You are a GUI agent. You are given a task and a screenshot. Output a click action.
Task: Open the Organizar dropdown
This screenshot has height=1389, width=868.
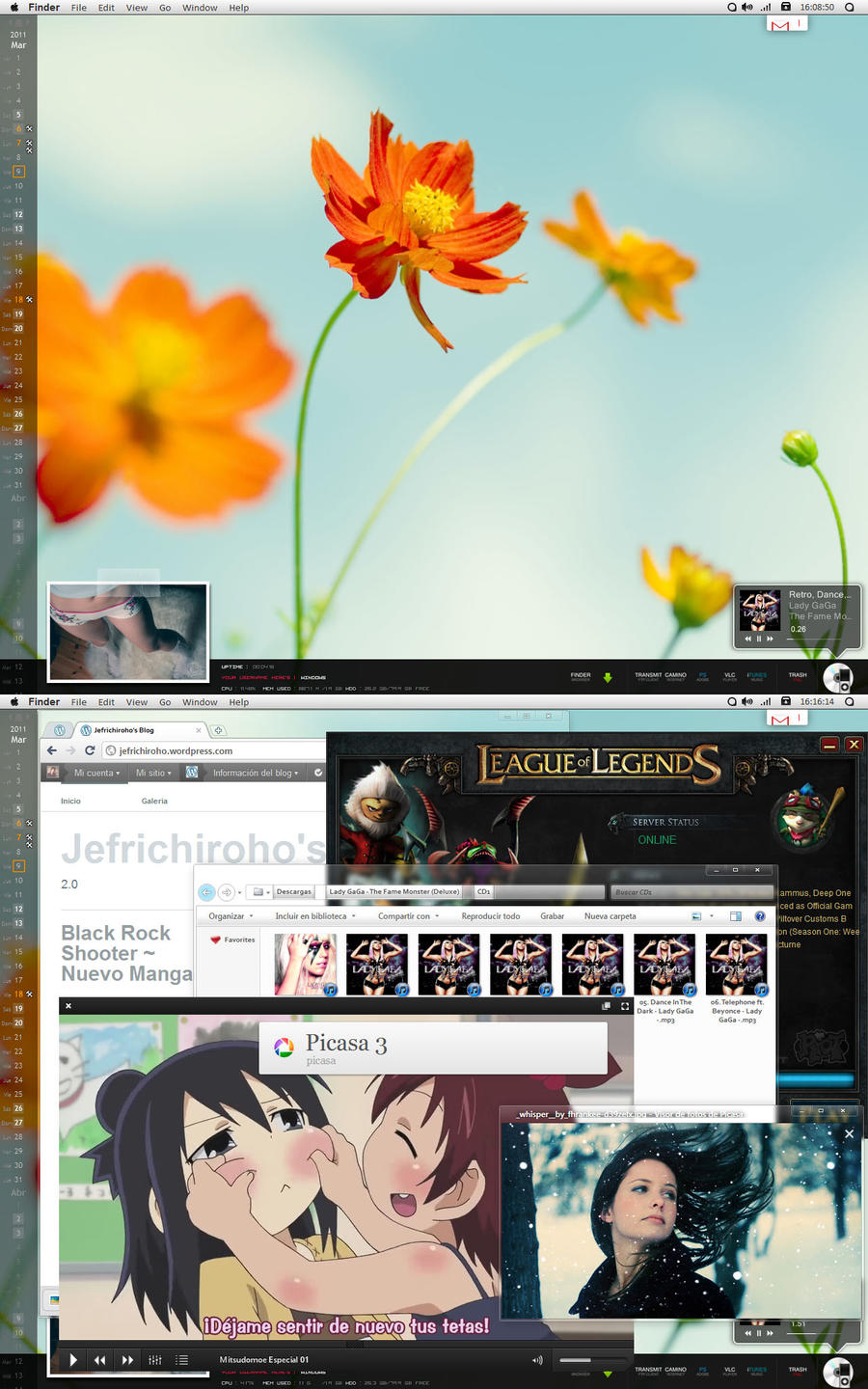(x=231, y=916)
